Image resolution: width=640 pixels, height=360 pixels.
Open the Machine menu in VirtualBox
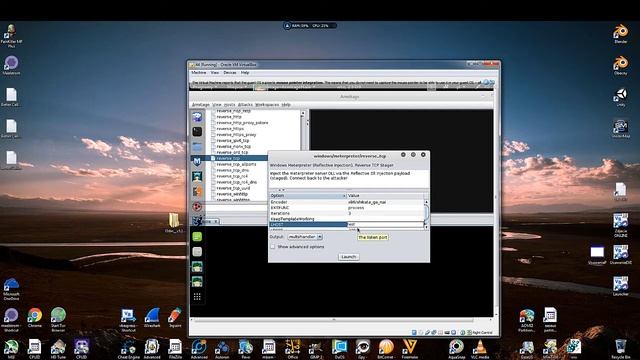coord(199,73)
